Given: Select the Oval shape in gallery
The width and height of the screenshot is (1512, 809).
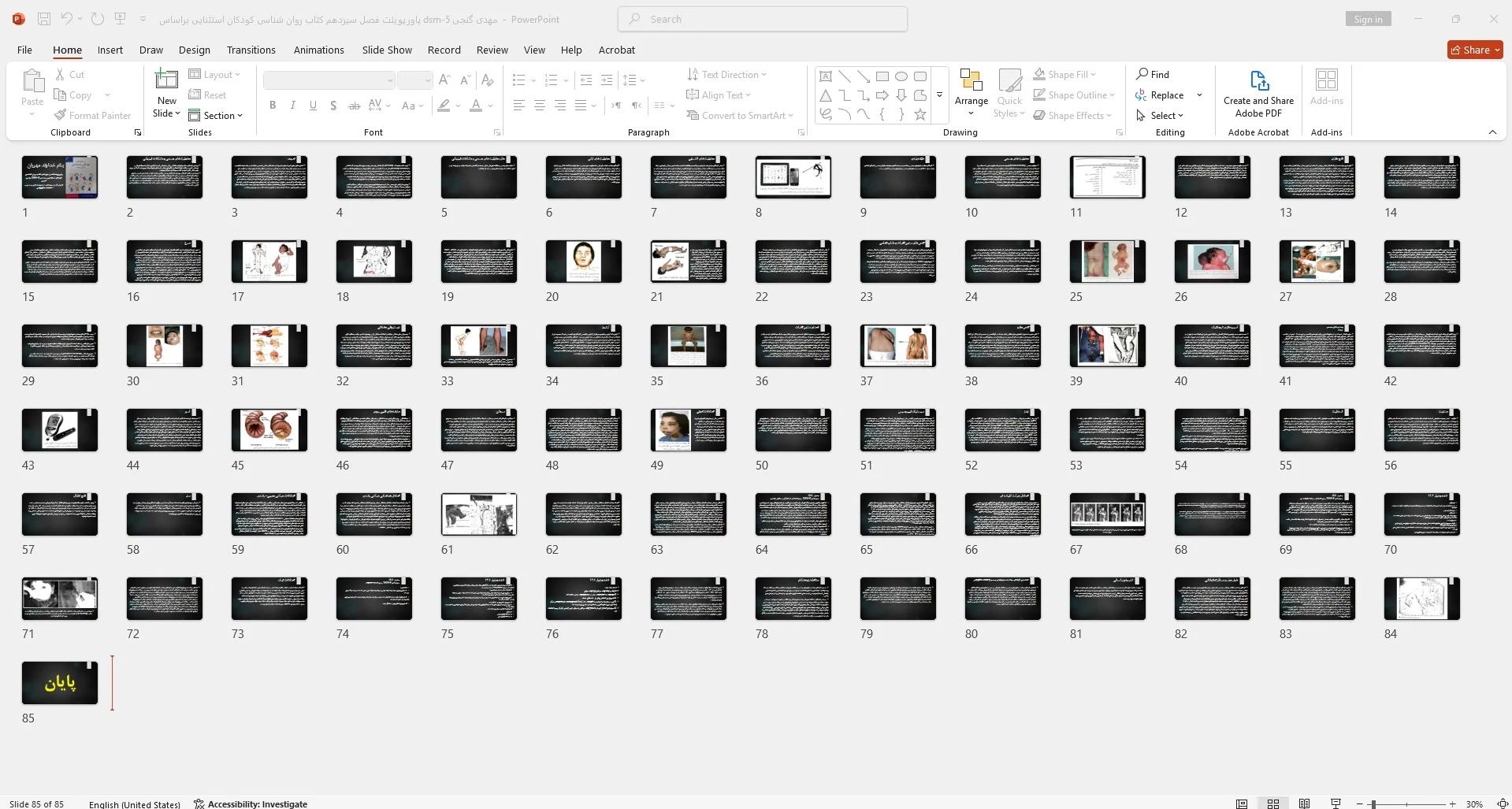Looking at the screenshot, I should pyautogui.click(x=901, y=76).
